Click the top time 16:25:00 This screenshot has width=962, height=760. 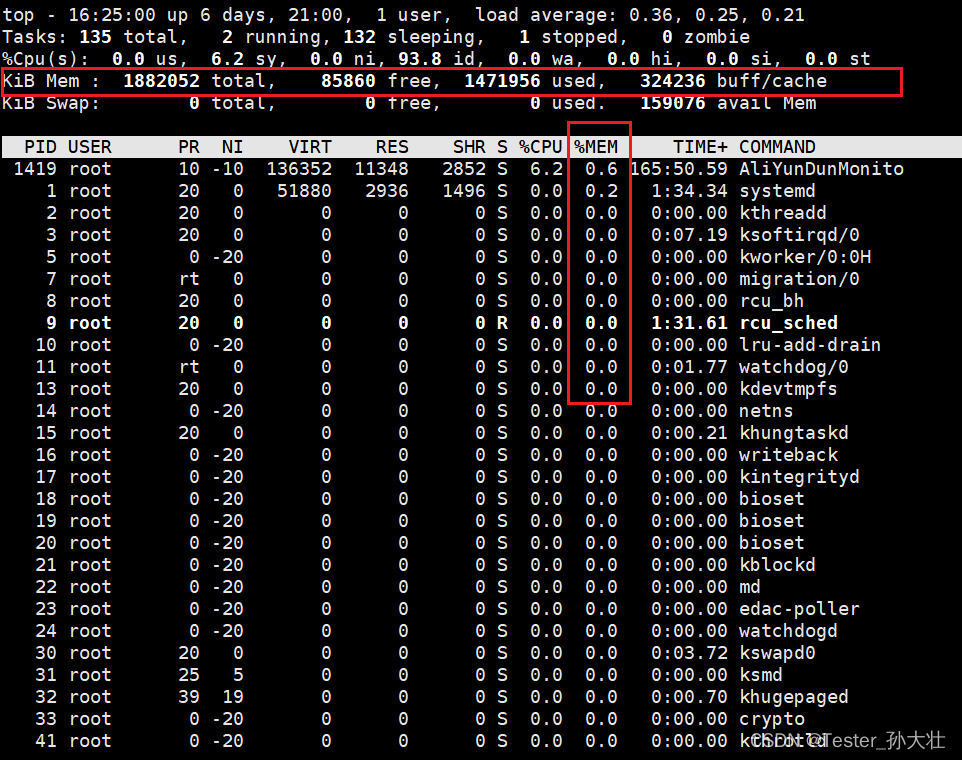pos(112,15)
